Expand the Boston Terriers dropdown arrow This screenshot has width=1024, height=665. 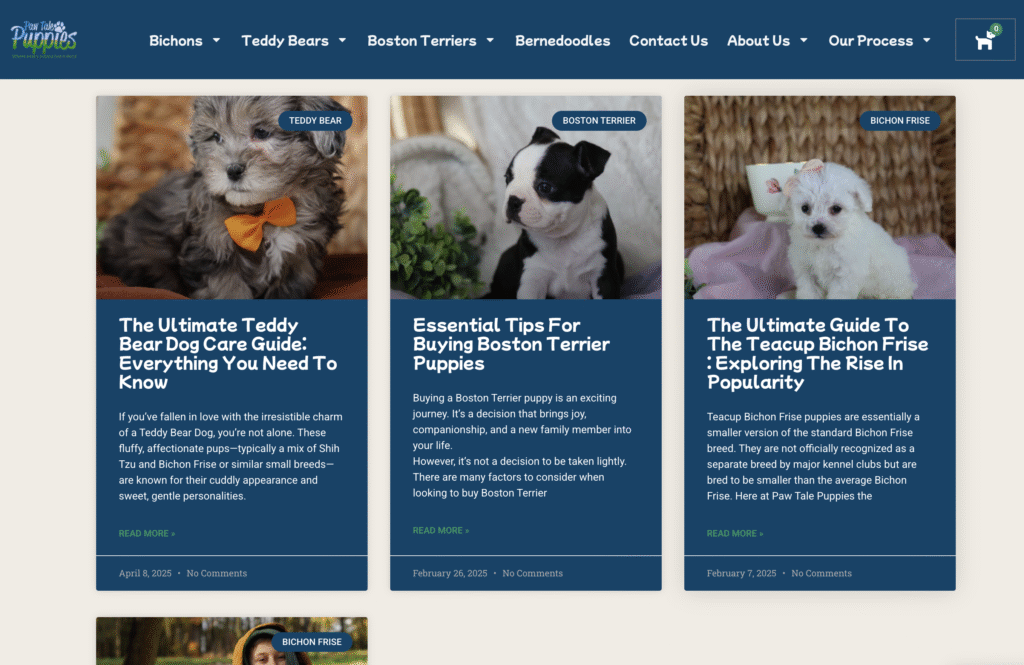(490, 41)
